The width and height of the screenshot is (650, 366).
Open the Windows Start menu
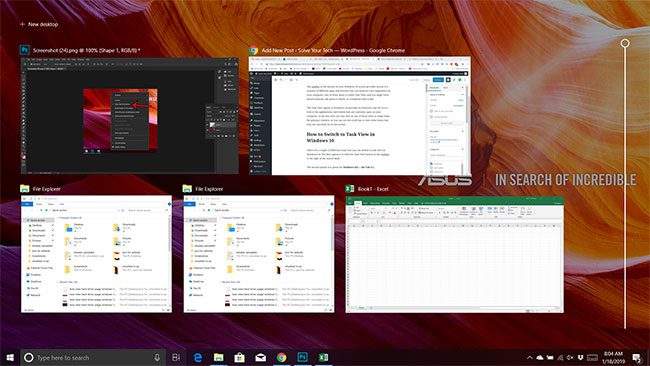click(10, 357)
